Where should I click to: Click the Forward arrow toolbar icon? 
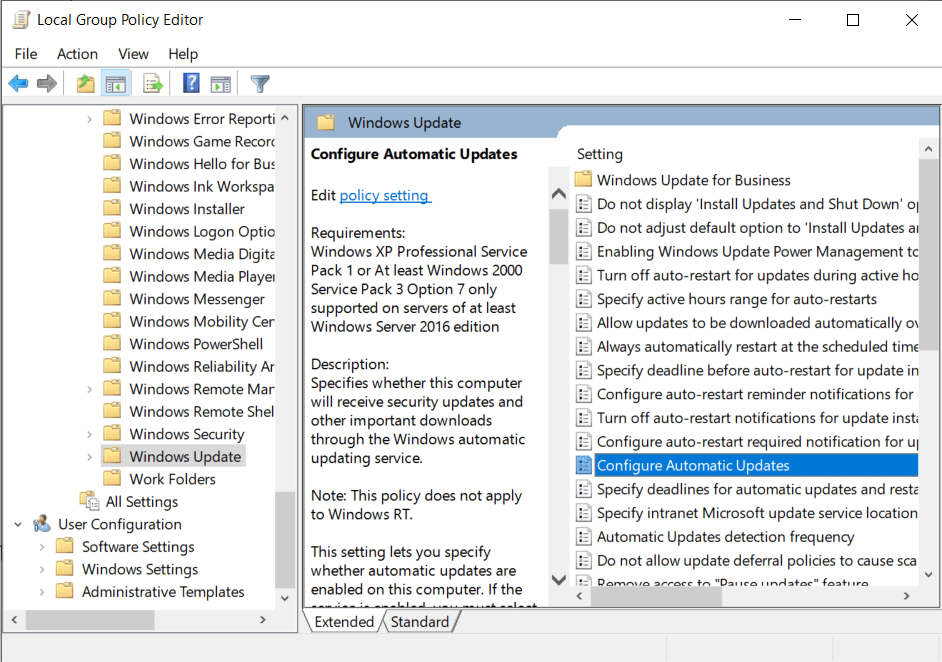47,84
